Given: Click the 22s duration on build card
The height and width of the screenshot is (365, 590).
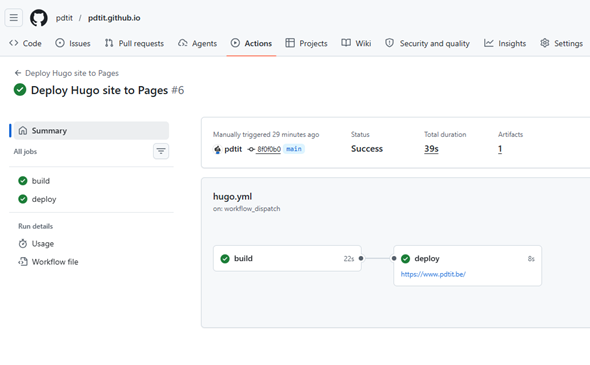Looking at the screenshot, I should click(349, 259).
